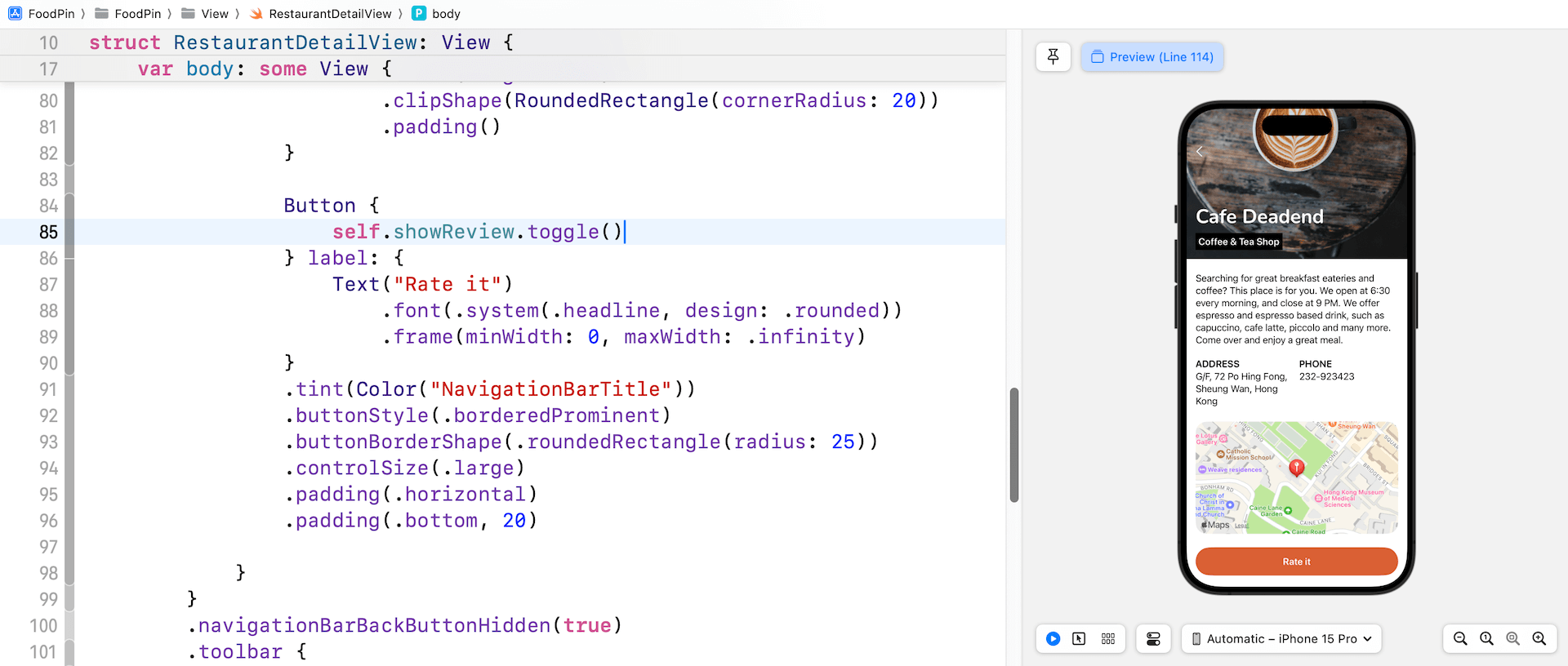
Task: Tap the back chevron in phone preview
Action: click(x=1200, y=151)
